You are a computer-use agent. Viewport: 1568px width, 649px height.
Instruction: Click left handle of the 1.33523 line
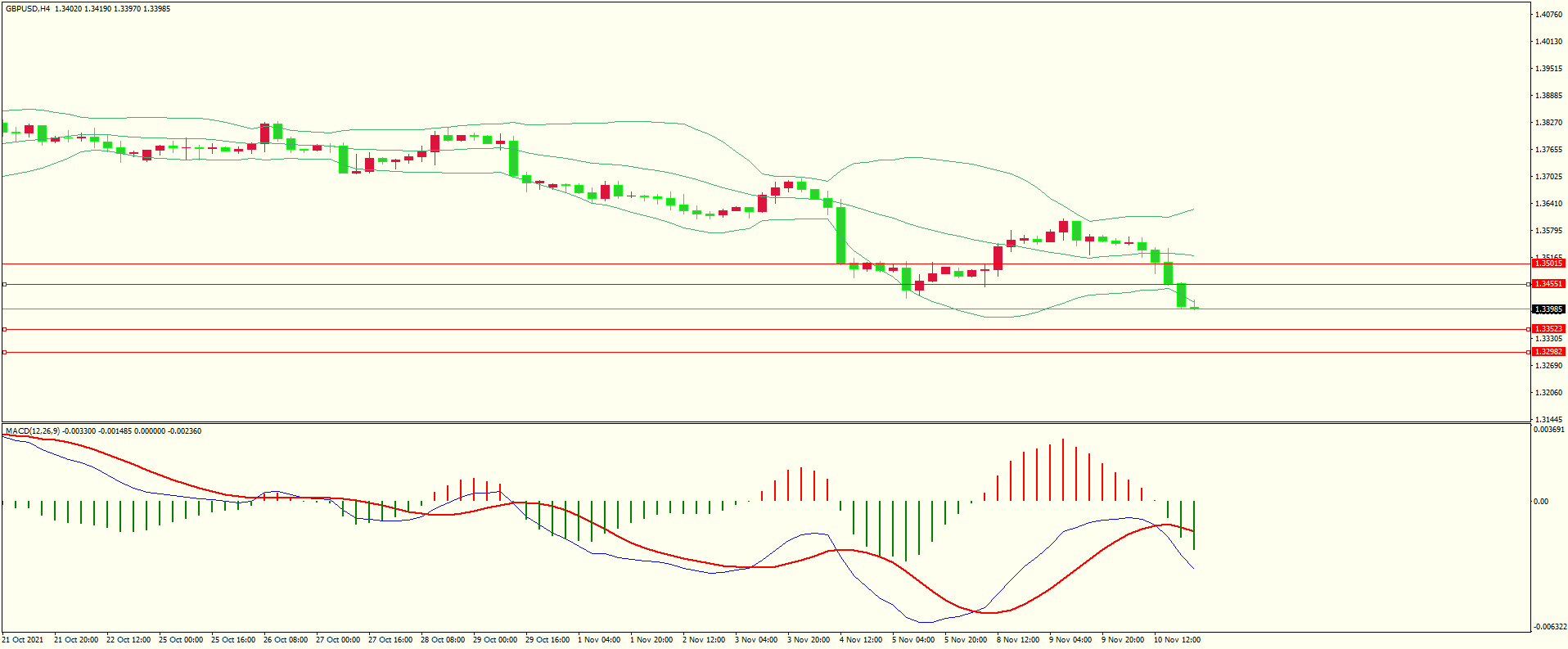[x=5, y=329]
